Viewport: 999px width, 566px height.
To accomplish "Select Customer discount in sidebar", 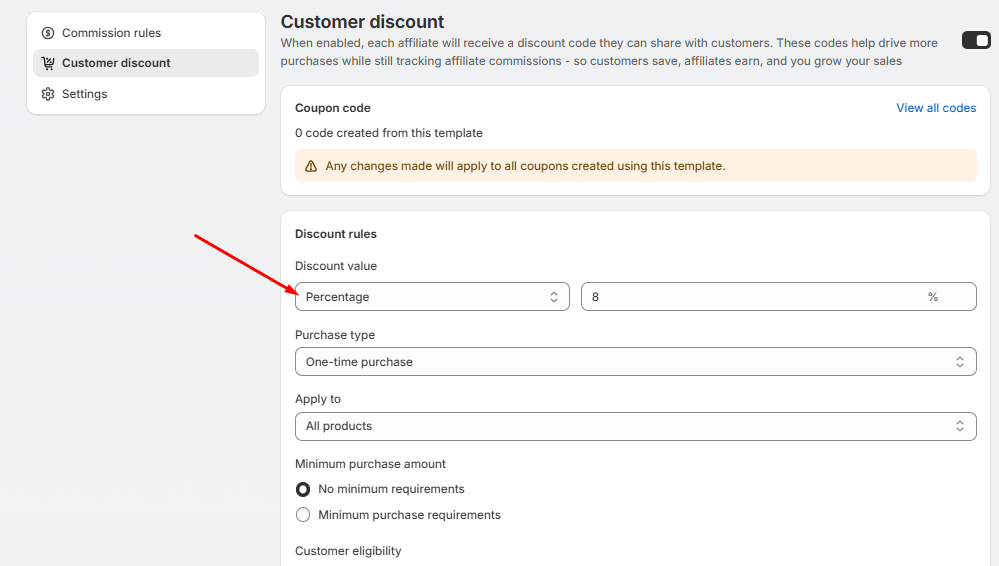I will (116, 63).
